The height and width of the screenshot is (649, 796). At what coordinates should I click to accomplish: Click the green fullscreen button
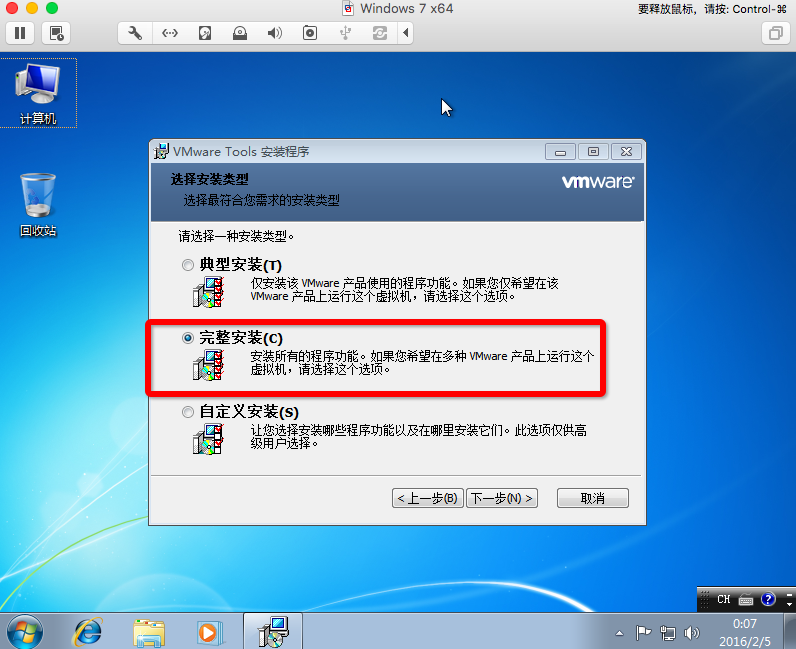pos(52,8)
